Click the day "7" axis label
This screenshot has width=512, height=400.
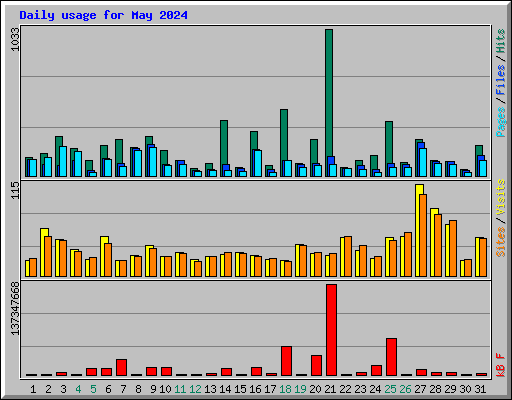tap(123, 389)
